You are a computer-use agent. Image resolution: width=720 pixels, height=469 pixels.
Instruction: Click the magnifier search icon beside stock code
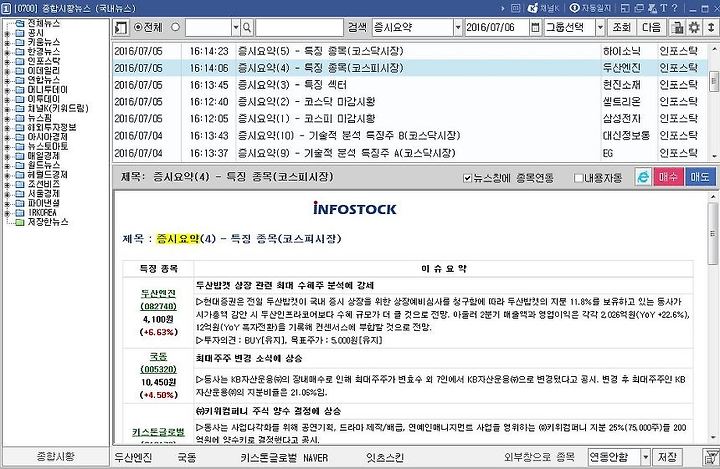pyautogui.click(x=247, y=28)
